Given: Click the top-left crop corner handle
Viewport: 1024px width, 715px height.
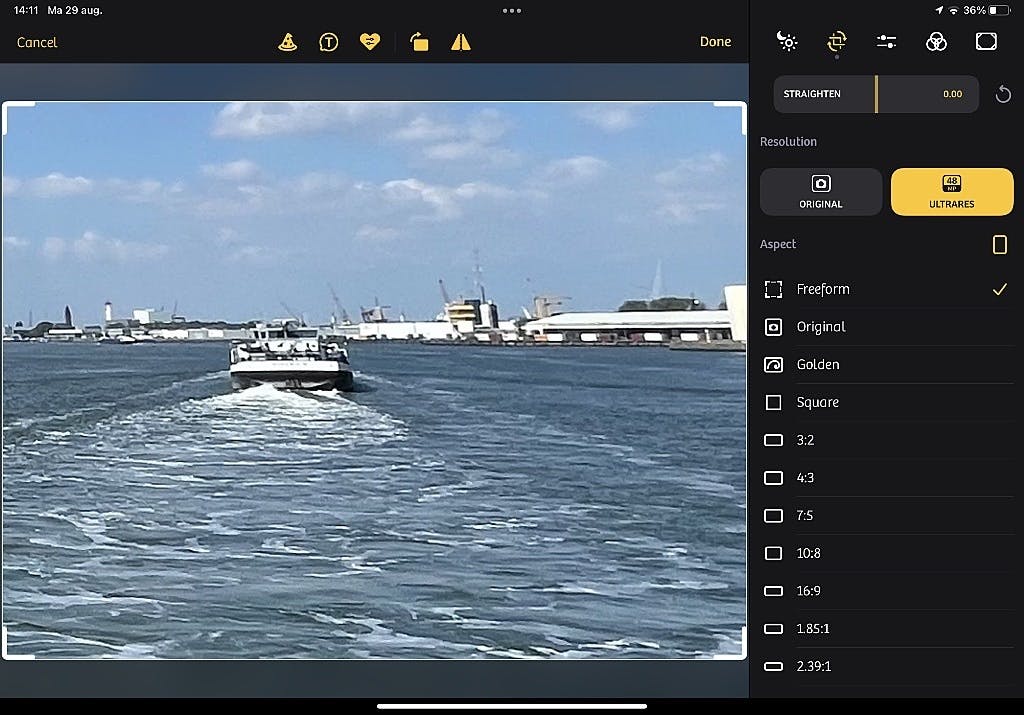Looking at the screenshot, I should click(x=16, y=116).
